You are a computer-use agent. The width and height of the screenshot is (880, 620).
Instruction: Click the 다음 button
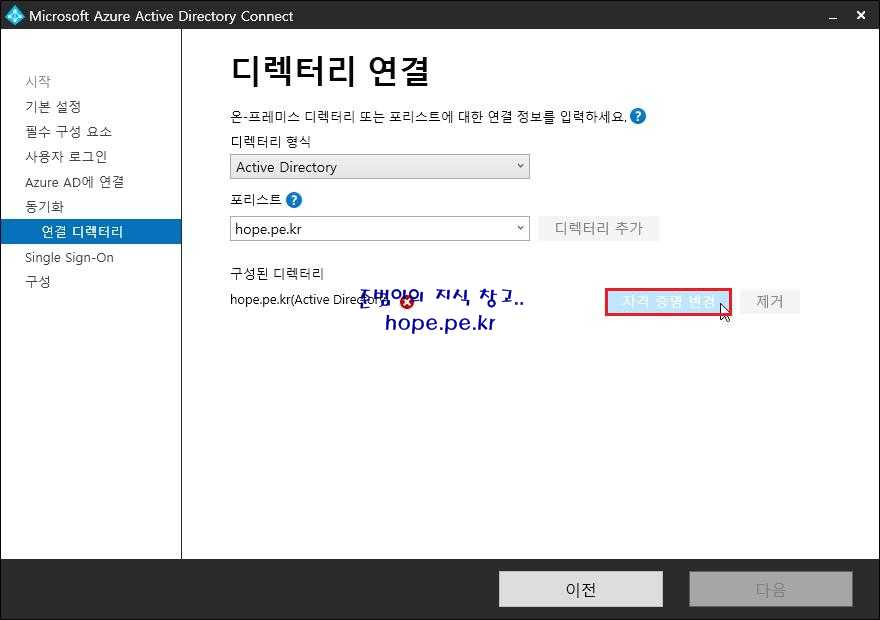click(x=771, y=589)
